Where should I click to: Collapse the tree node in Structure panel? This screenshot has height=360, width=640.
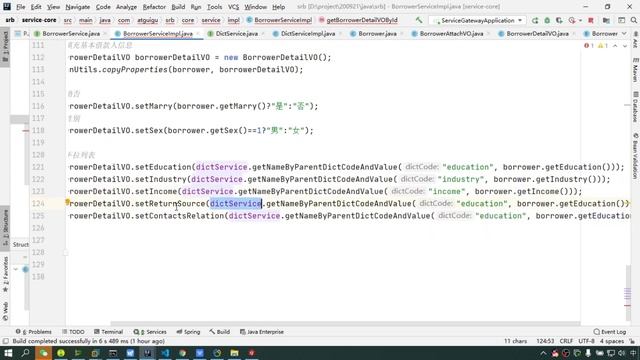pyautogui.click(x=16, y=269)
